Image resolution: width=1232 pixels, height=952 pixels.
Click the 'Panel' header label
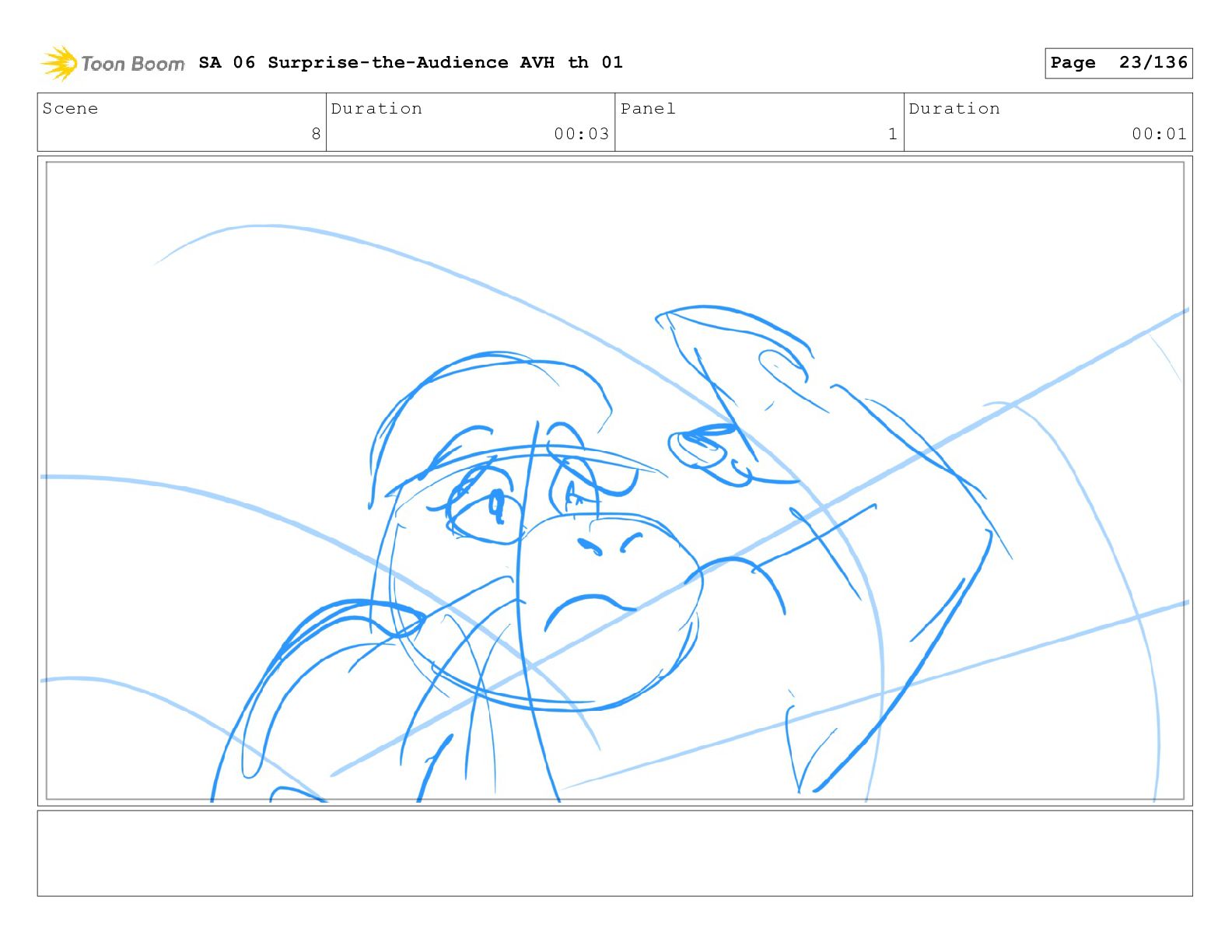pos(648,108)
